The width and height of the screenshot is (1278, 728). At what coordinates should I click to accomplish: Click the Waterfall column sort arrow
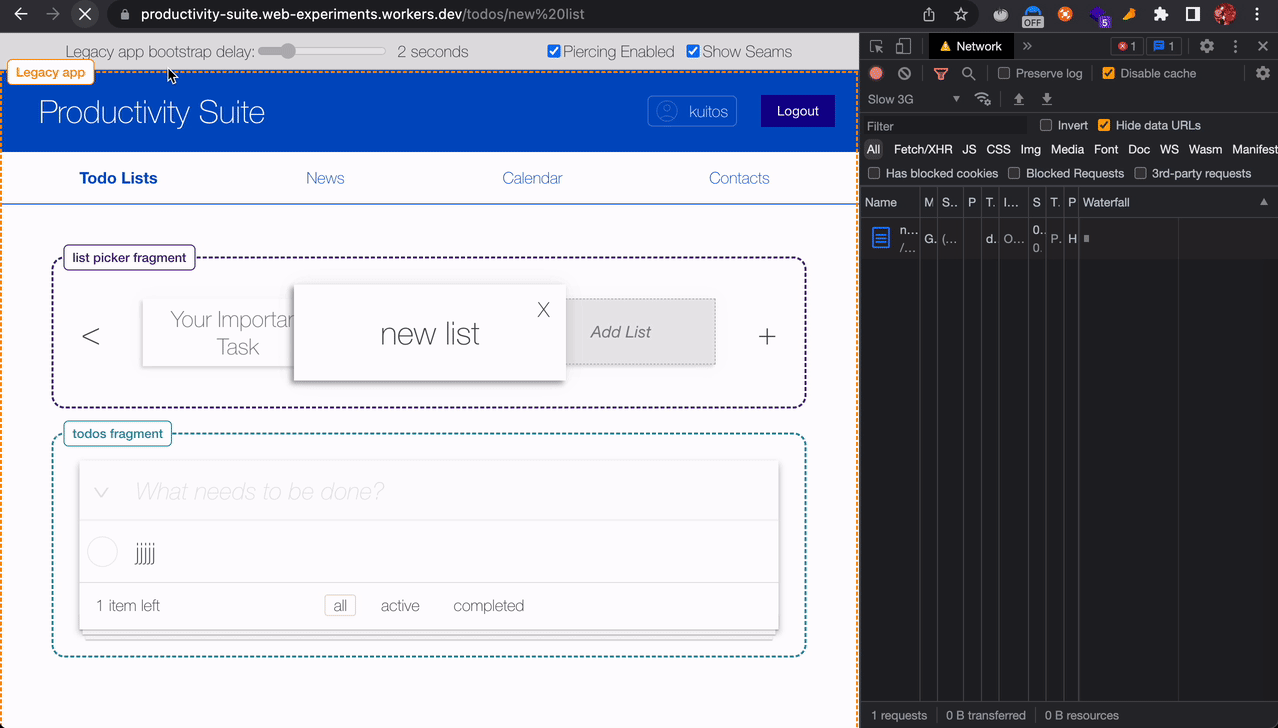[x=1264, y=202]
